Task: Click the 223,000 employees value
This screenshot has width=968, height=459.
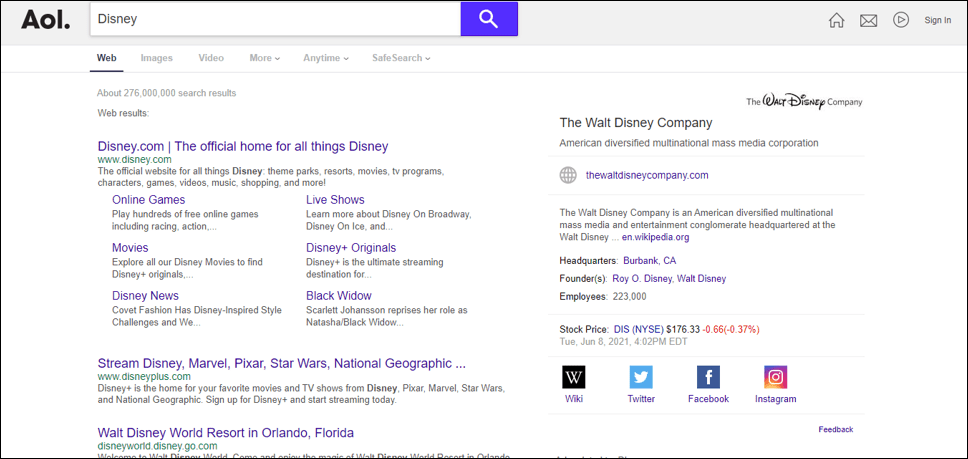Action: [630, 297]
